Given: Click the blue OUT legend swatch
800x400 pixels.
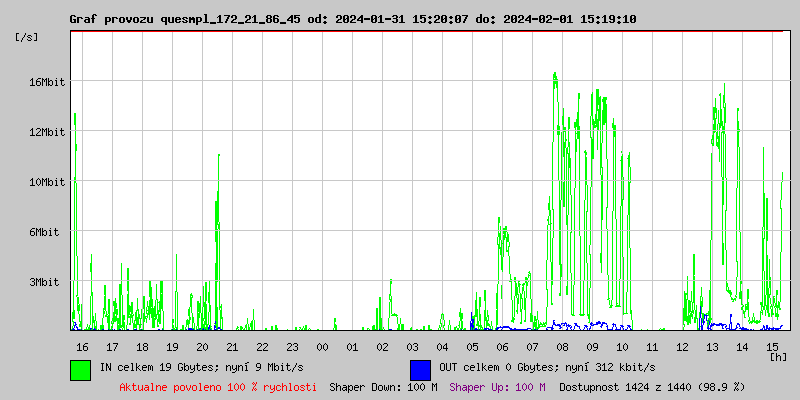Looking at the screenshot, I should click(420, 369).
